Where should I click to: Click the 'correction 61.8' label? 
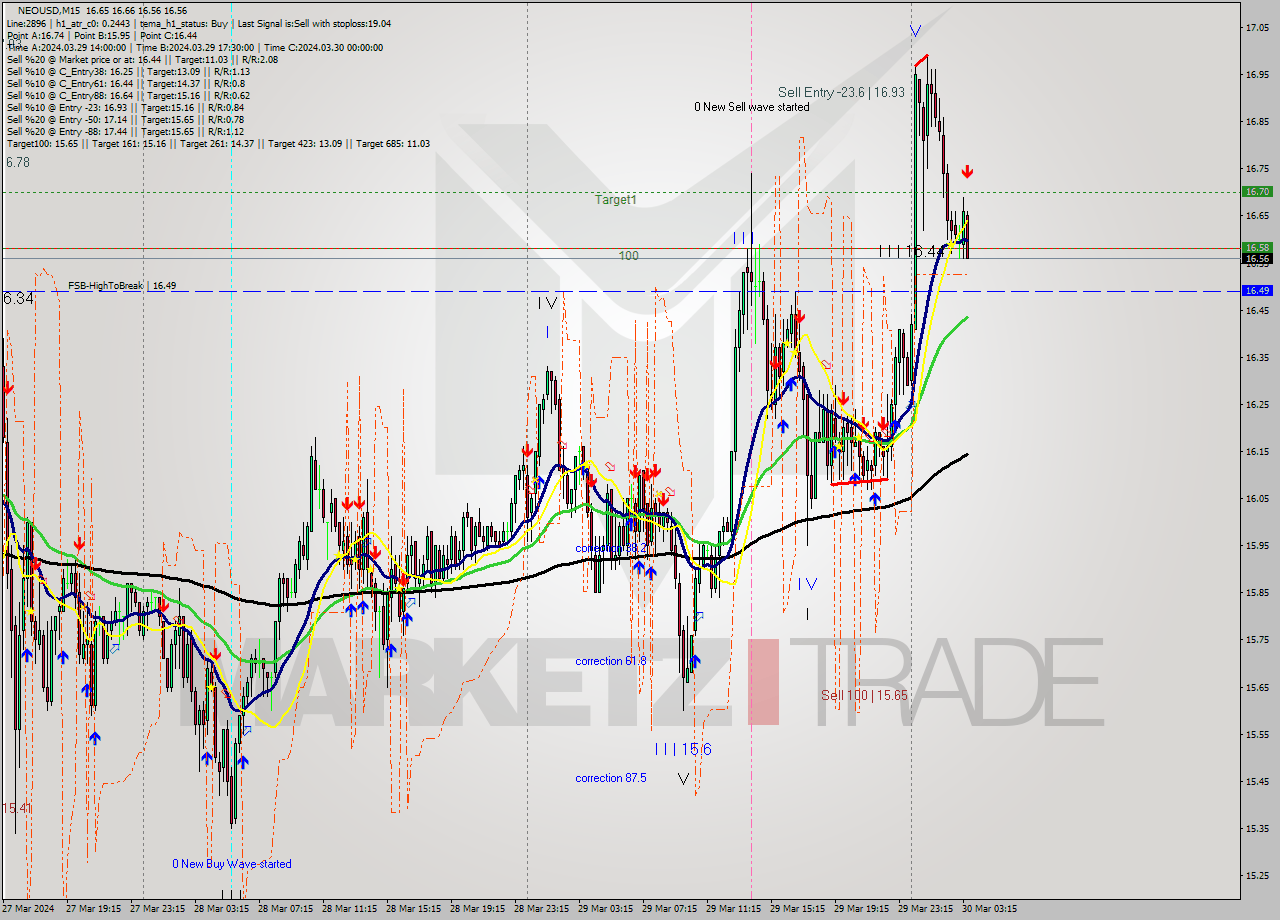click(610, 661)
